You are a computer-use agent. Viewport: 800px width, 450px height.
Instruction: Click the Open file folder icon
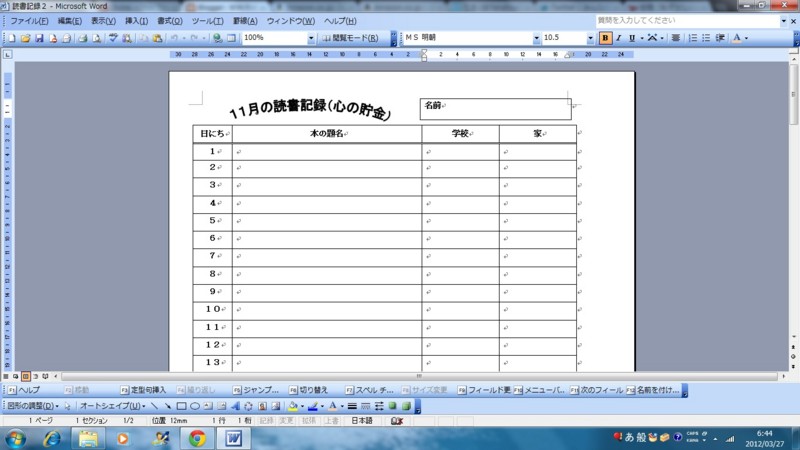(x=26, y=38)
